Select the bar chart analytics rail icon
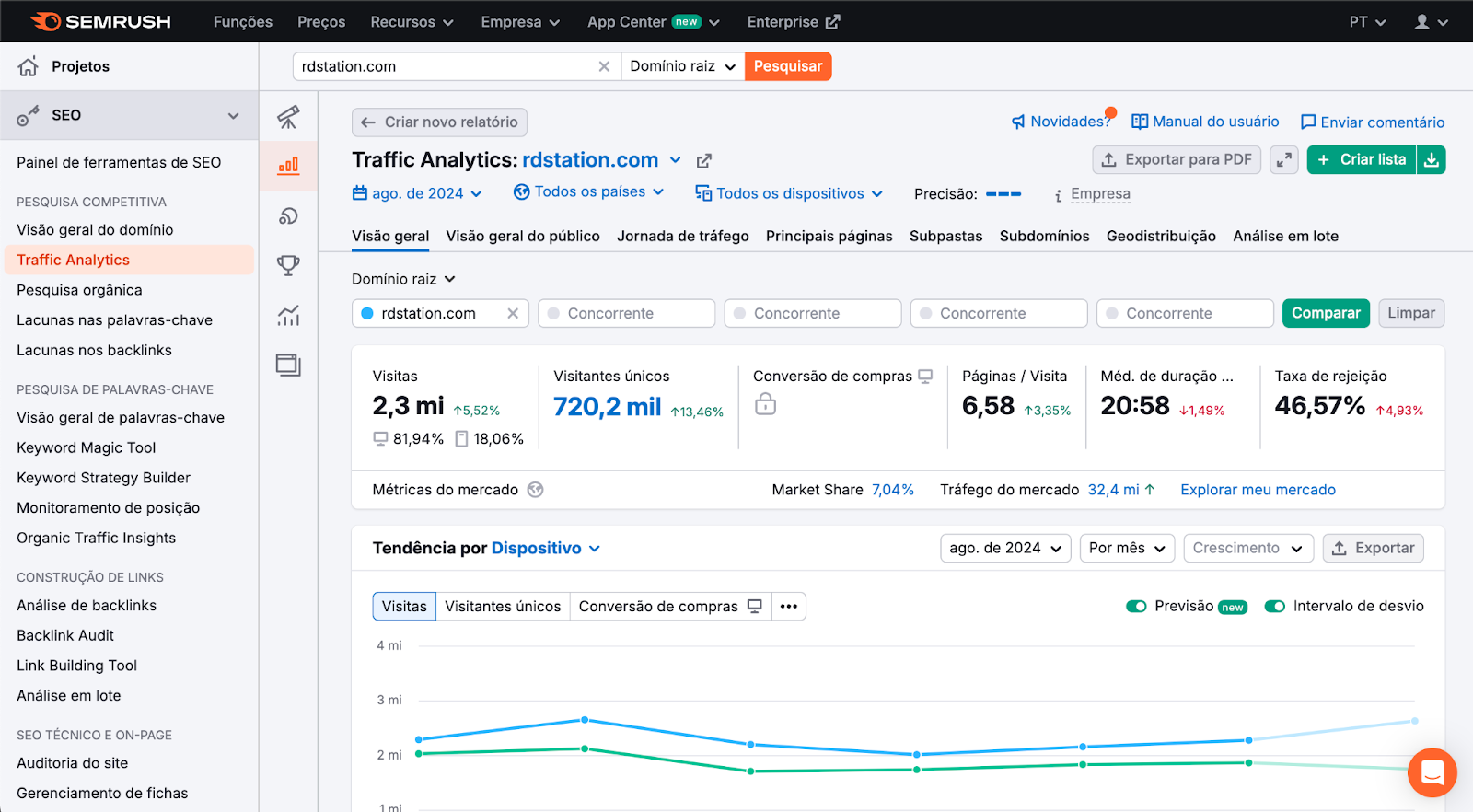Image resolution: width=1473 pixels, height=812 pixels. (x=288, y=166)
